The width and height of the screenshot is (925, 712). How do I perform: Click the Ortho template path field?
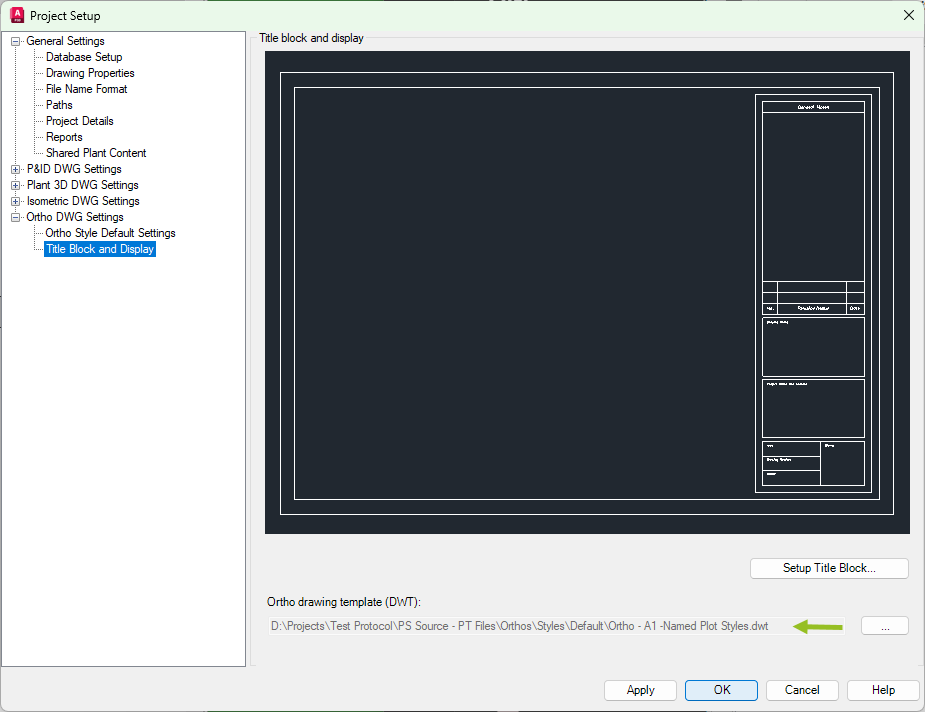click(530, 626)
